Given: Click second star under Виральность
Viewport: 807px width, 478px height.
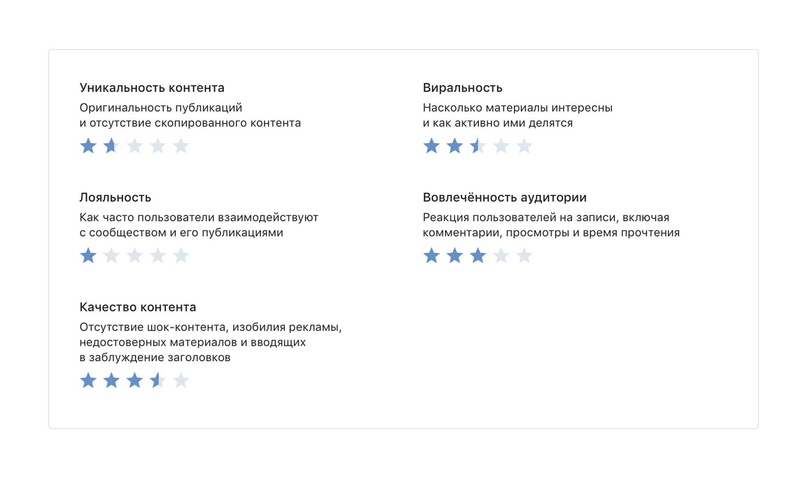Looking at the screenshot, I should 455,146.
